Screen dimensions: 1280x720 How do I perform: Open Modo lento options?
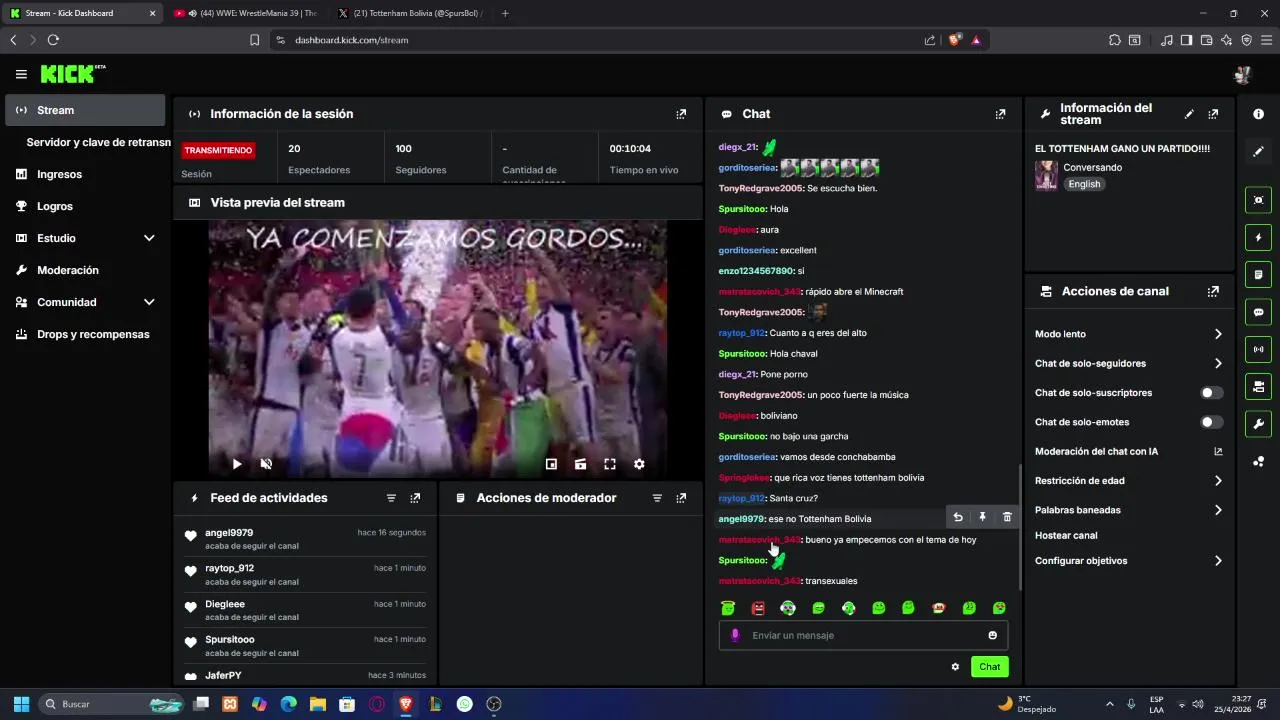tap(1128, 334)
